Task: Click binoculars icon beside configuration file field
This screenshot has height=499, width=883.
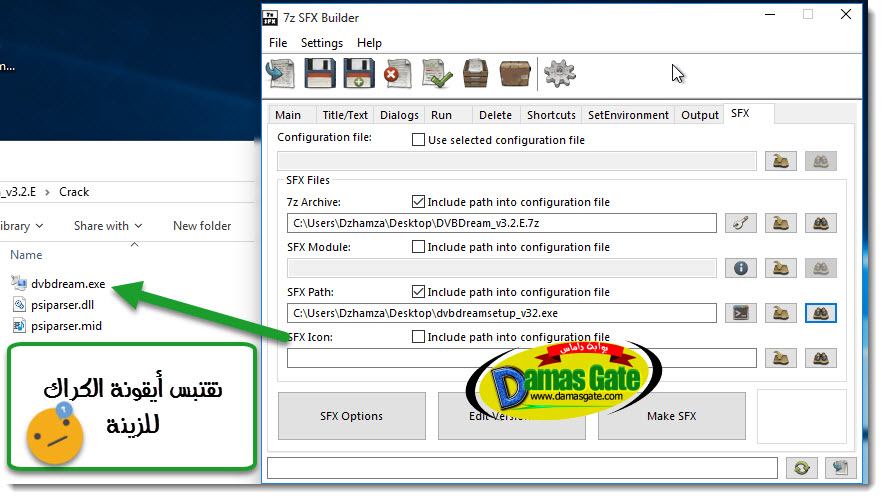Action: pos(820,161)
